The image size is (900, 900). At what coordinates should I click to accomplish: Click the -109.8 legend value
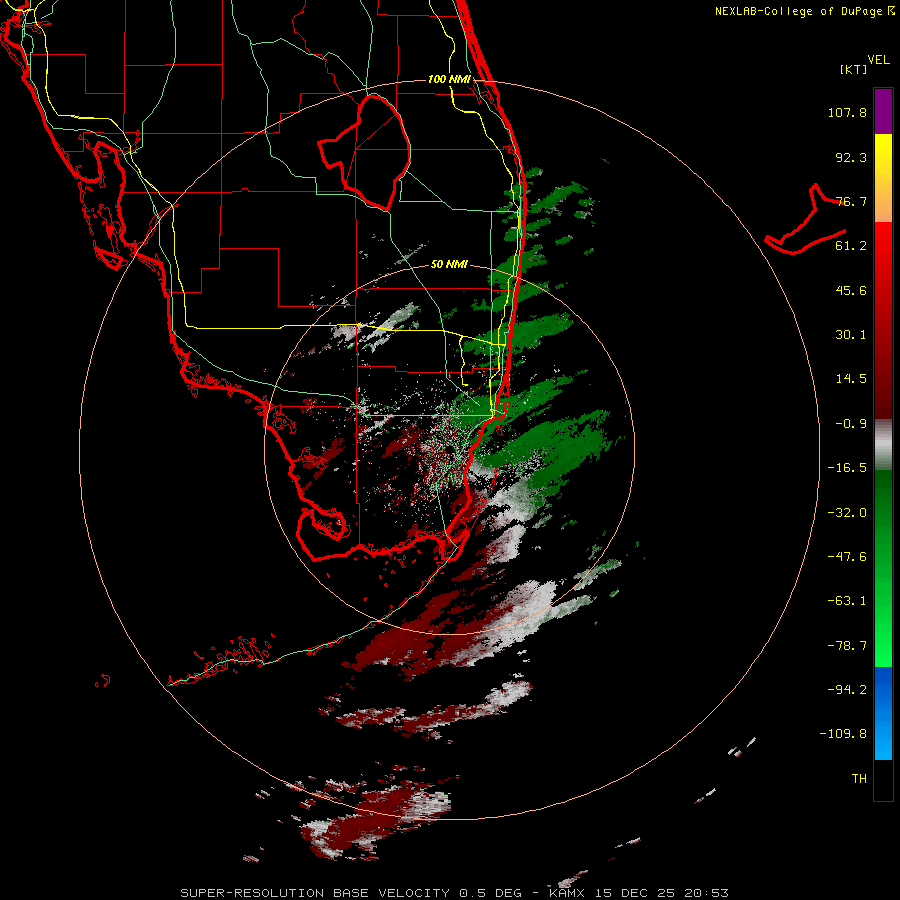[x=843, y=734]
